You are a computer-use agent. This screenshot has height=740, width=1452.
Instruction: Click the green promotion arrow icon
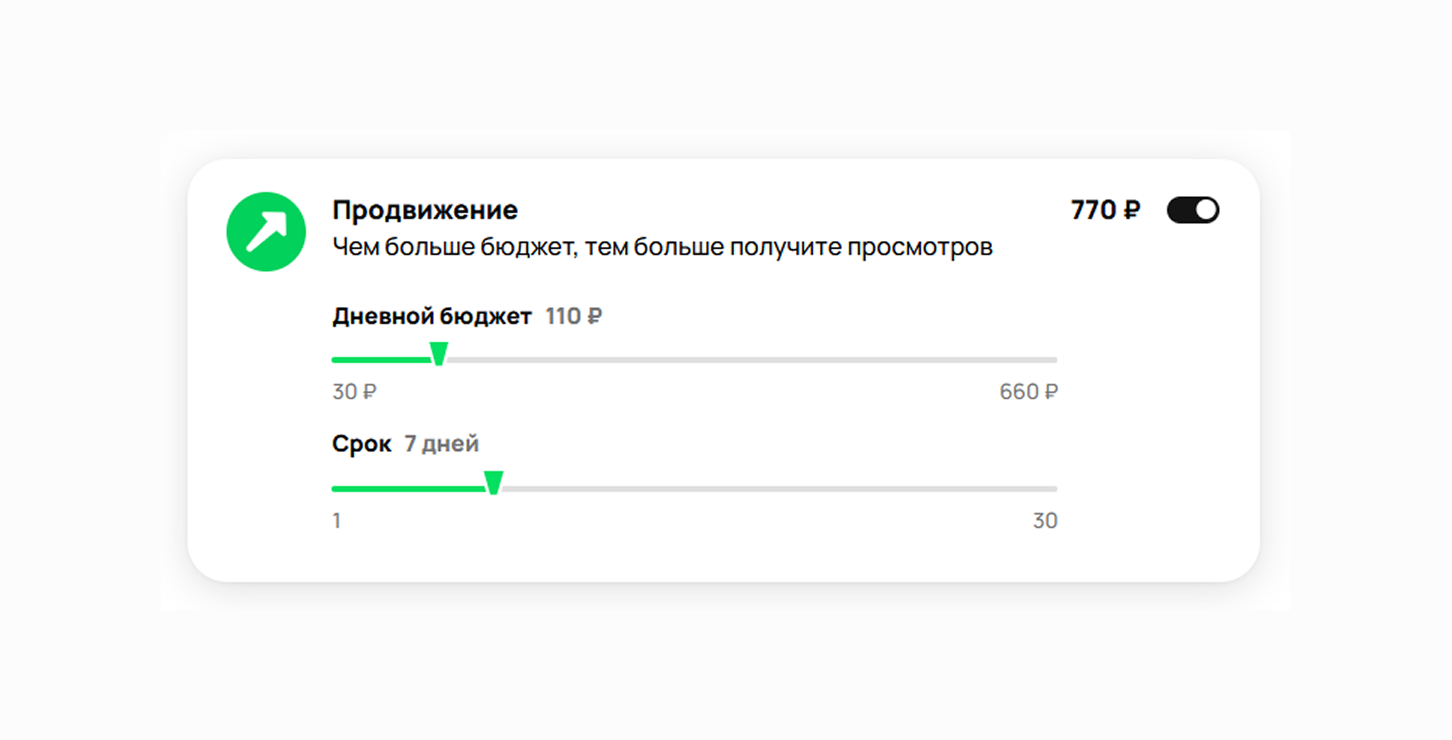[266, 232]
